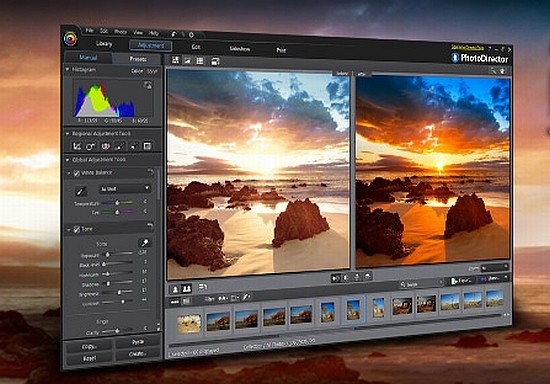Open the View menu
The width and height of the screenshot is (550, 384).
tap(138, 32)
